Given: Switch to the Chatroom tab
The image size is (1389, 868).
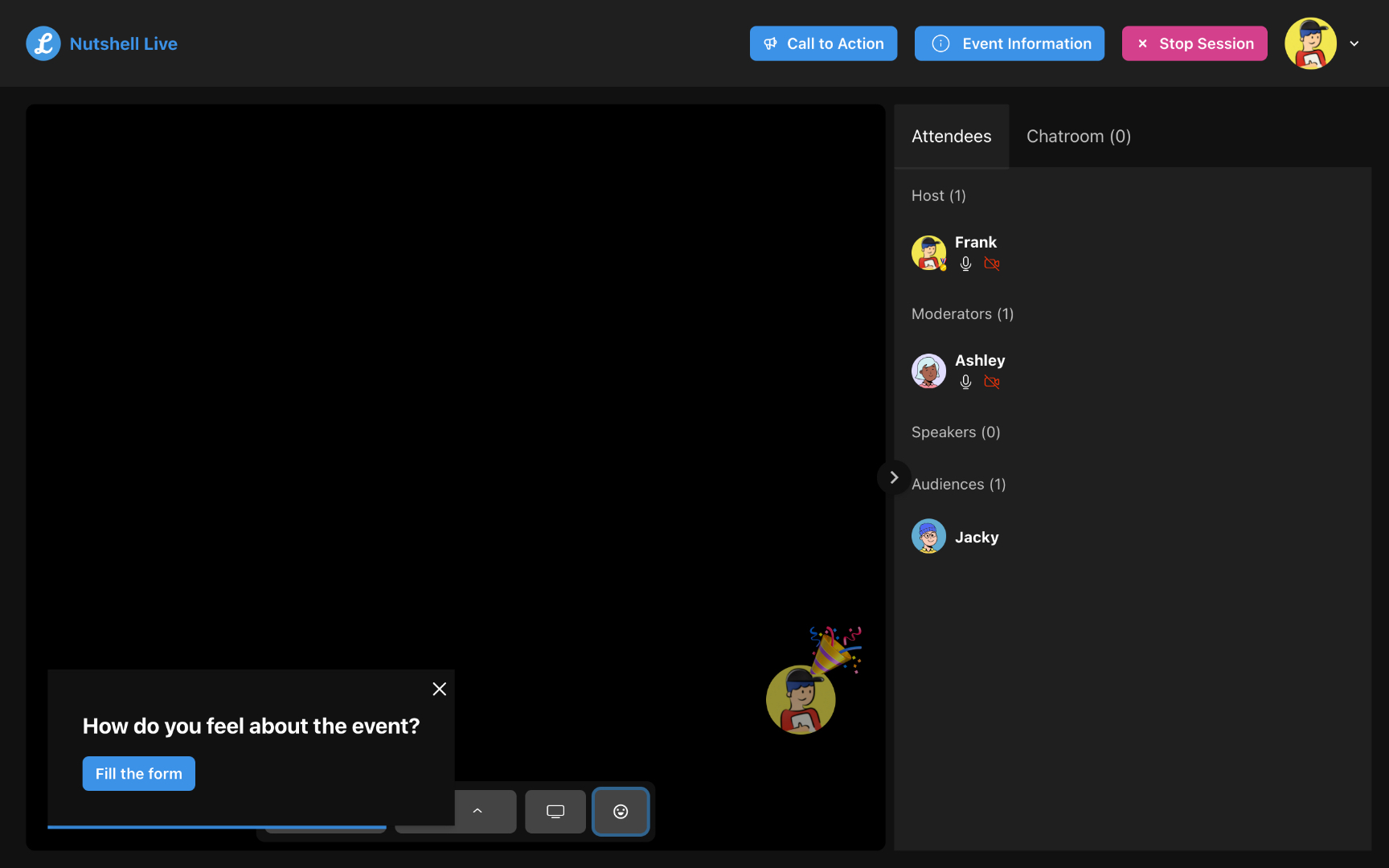Looking at the screenshot, I should 1079,136.
